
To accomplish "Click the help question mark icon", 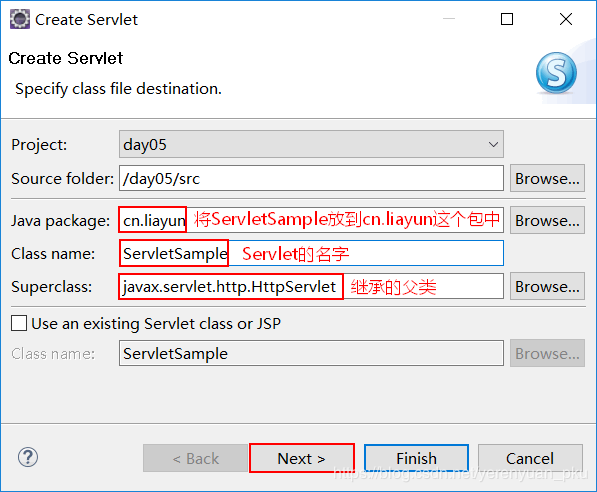I will [x=28, y=457].
